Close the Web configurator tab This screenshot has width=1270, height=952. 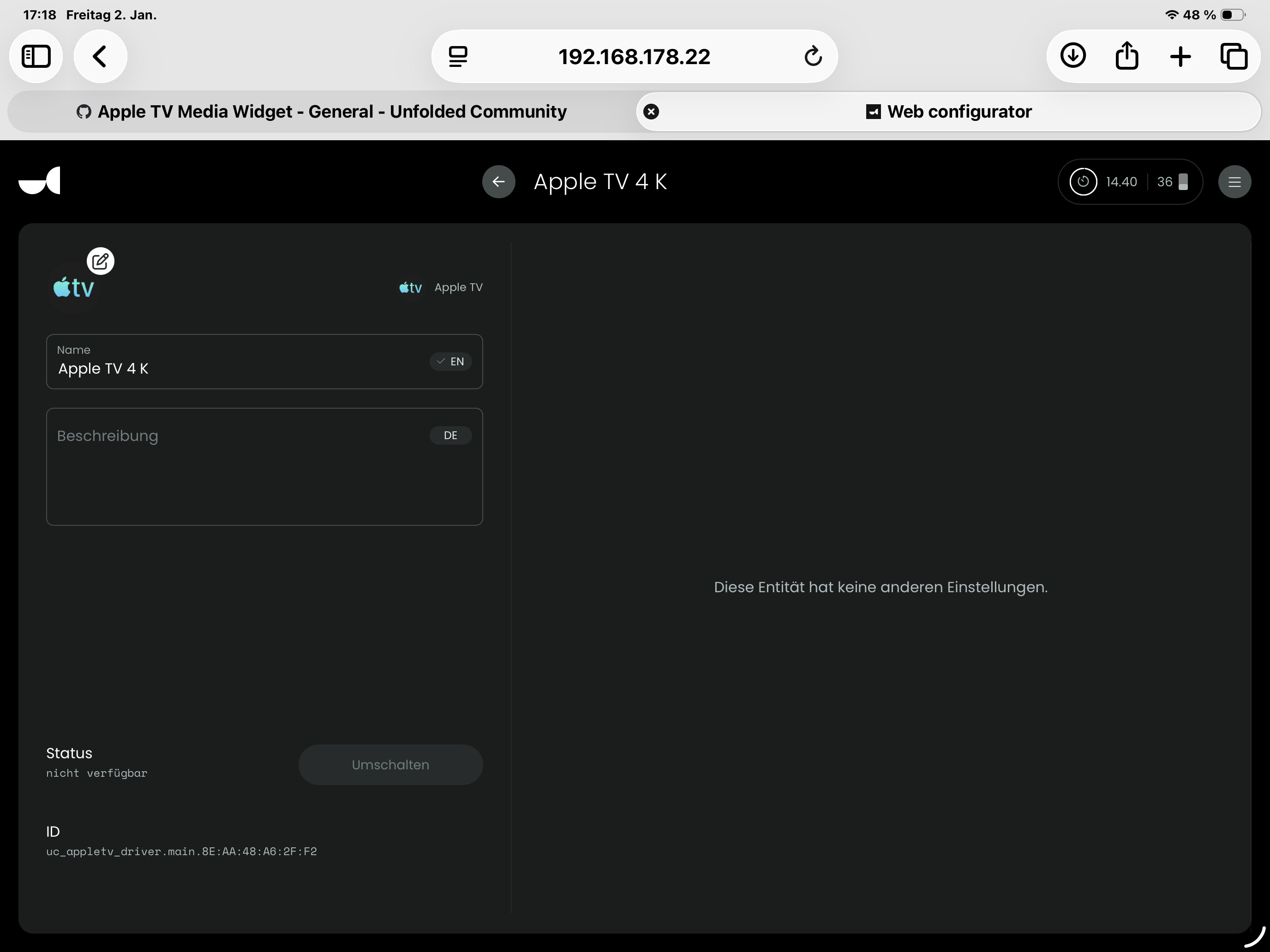tap(651, 111)
